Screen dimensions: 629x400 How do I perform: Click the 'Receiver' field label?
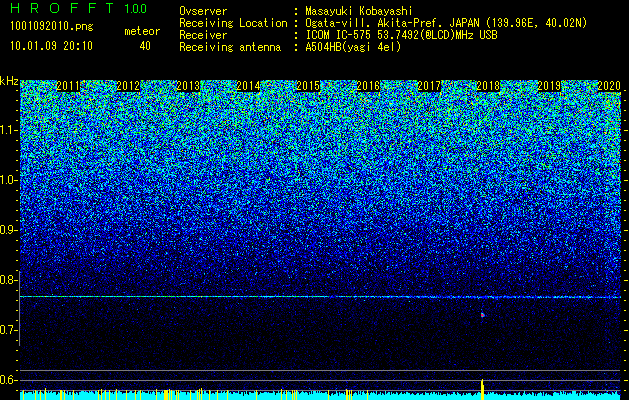[x=203, y=35]
